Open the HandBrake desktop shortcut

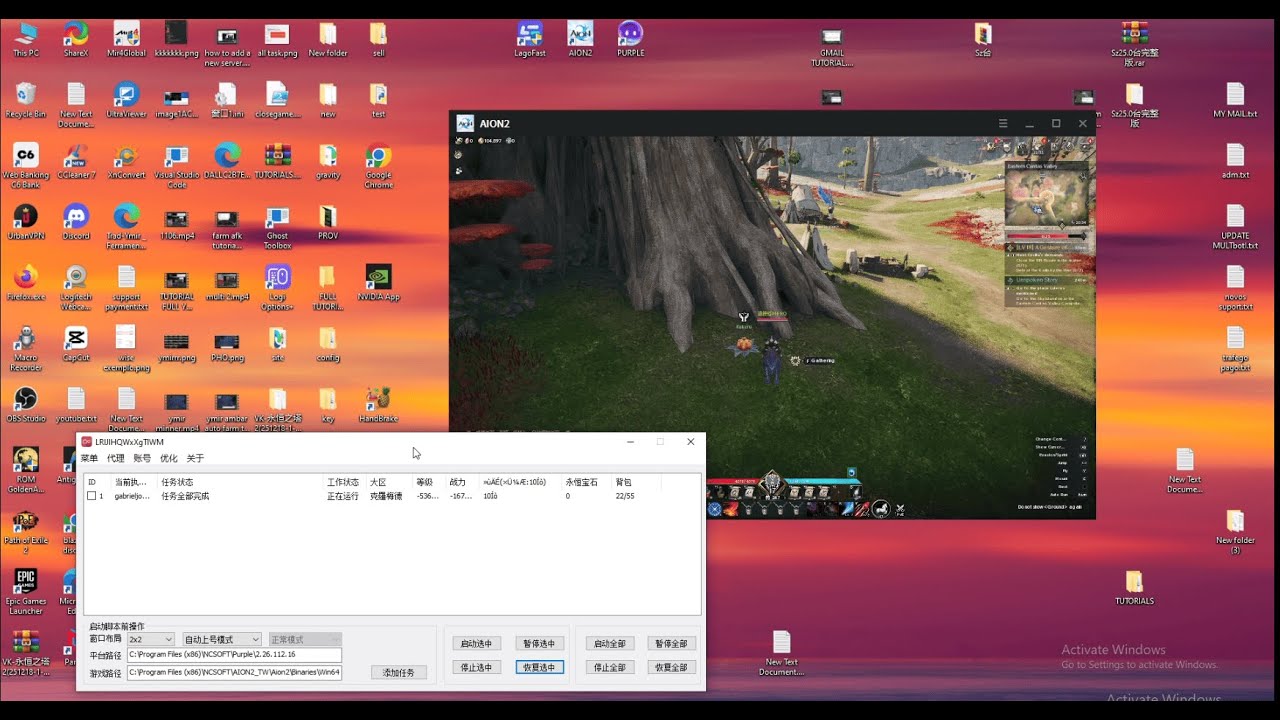coord(378,405)
